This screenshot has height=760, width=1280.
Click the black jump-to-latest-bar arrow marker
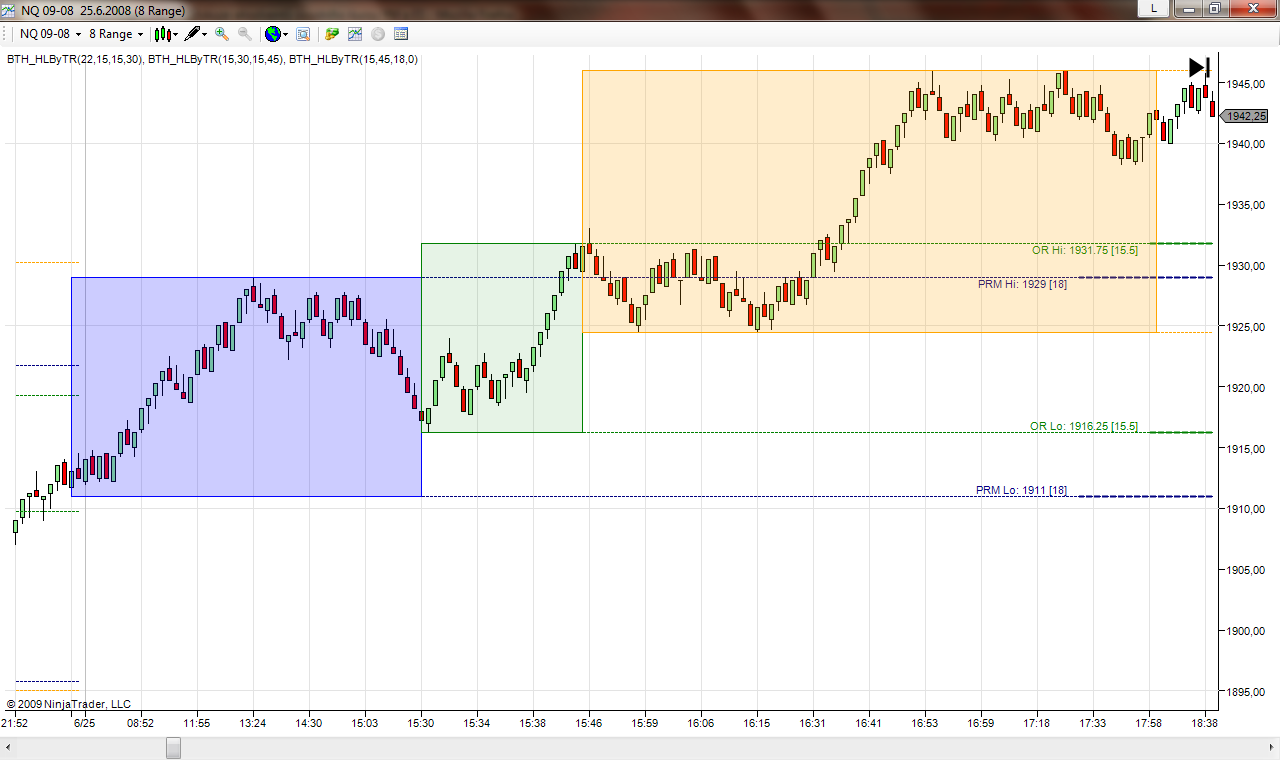[x=1200, y=67]
